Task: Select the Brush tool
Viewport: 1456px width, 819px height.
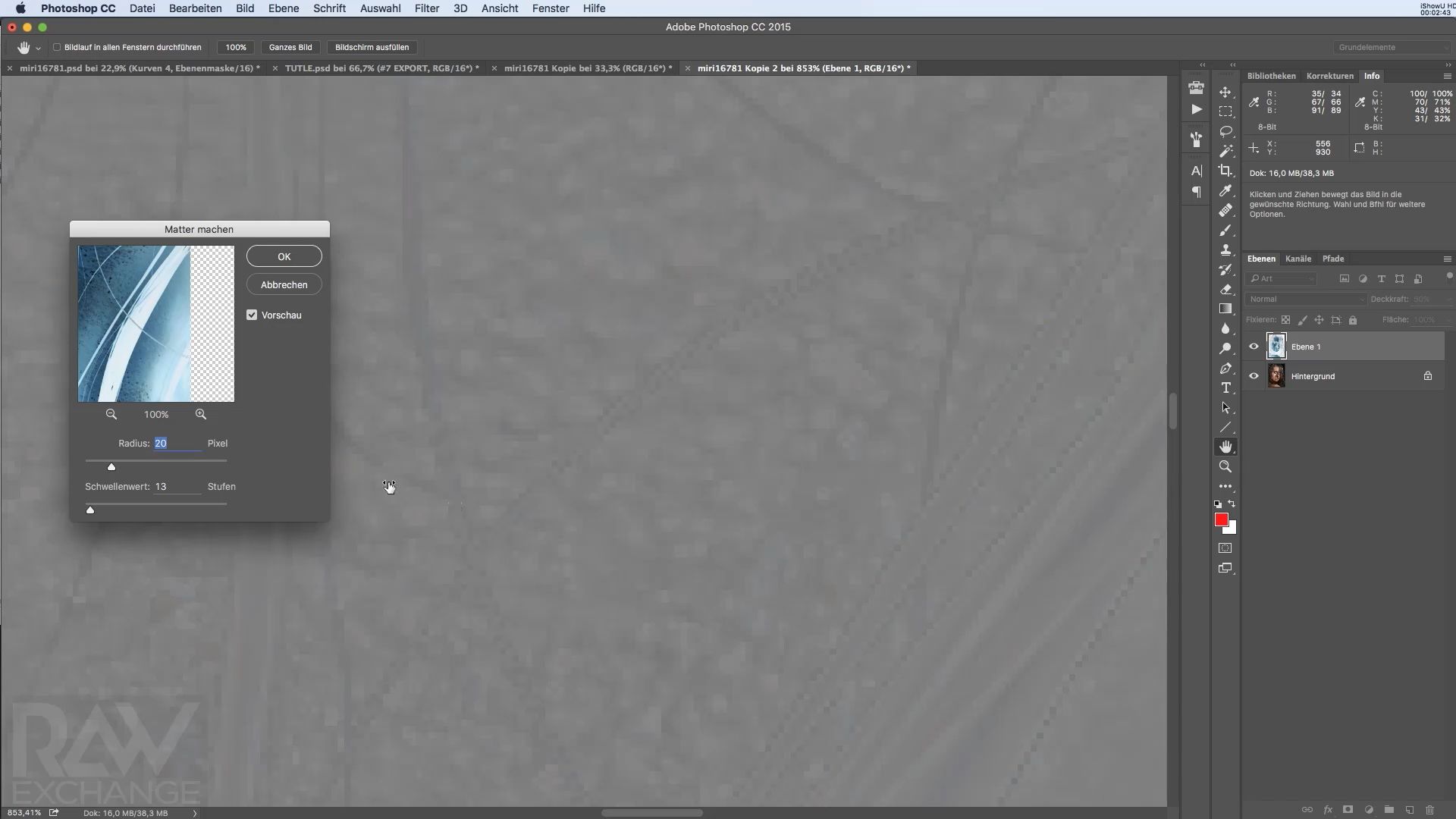Action: click(x=1225, y=230)
